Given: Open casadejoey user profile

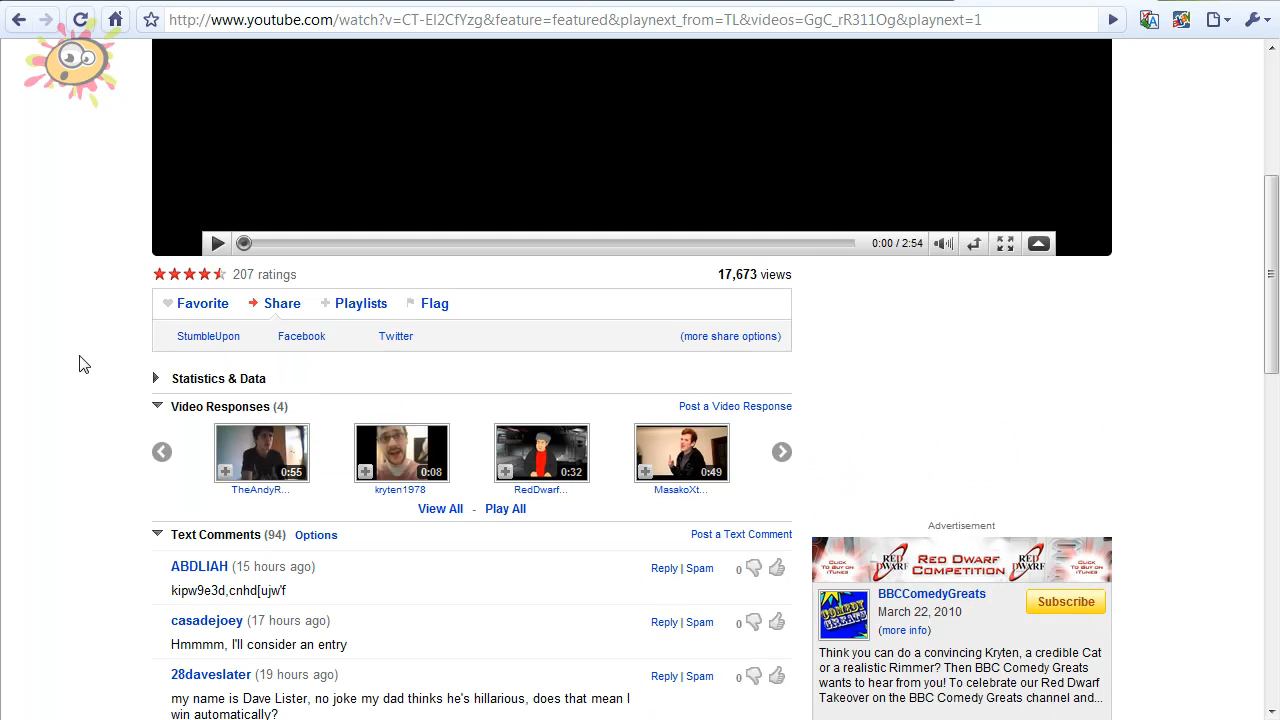Looking at the screenshot, I should (x=207, y=620).
